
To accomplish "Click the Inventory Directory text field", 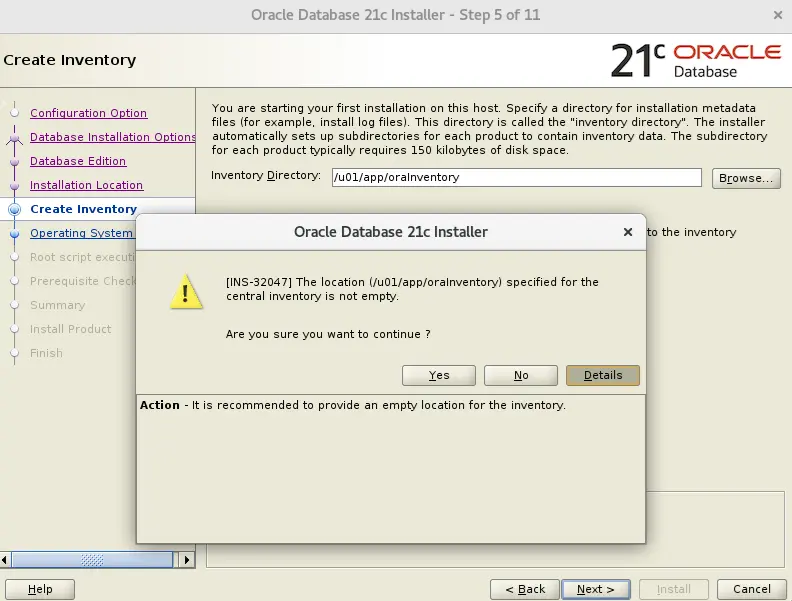I will tap(517, 177).
